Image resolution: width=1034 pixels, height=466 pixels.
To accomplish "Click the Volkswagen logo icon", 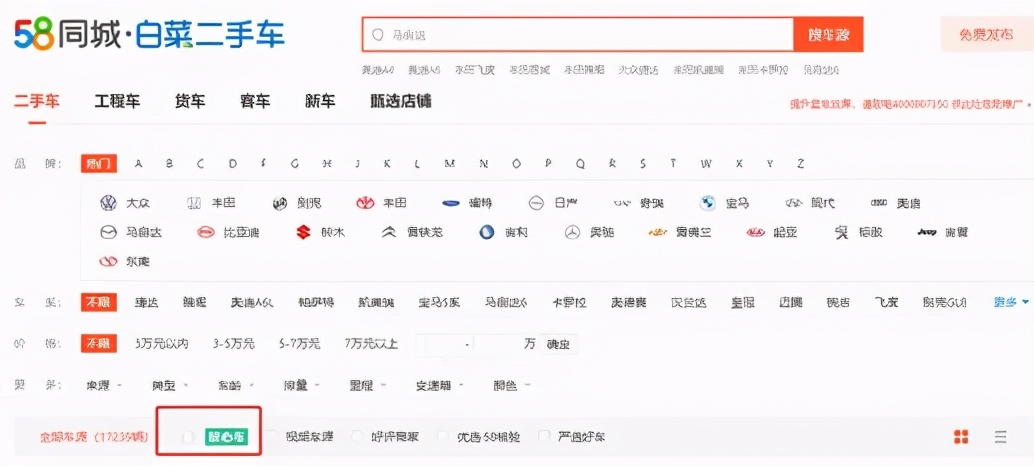I will pos(108,203).
